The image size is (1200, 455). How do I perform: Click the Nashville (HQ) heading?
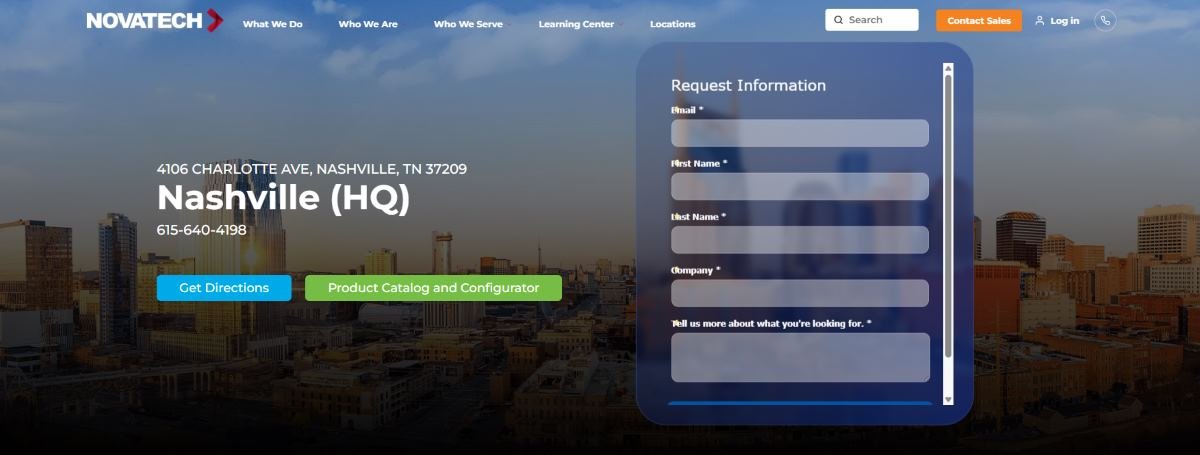tap(283, 198)
